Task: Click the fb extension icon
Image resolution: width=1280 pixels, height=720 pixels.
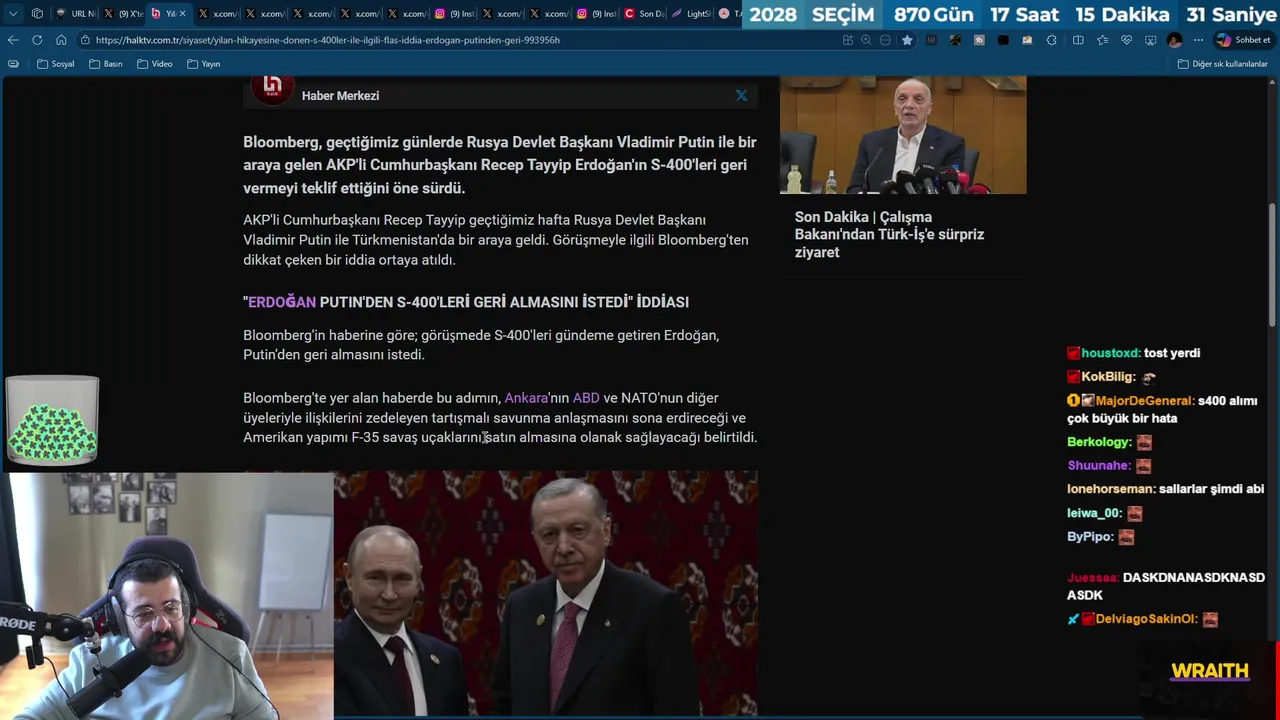Action: click(x=979, y=40)
